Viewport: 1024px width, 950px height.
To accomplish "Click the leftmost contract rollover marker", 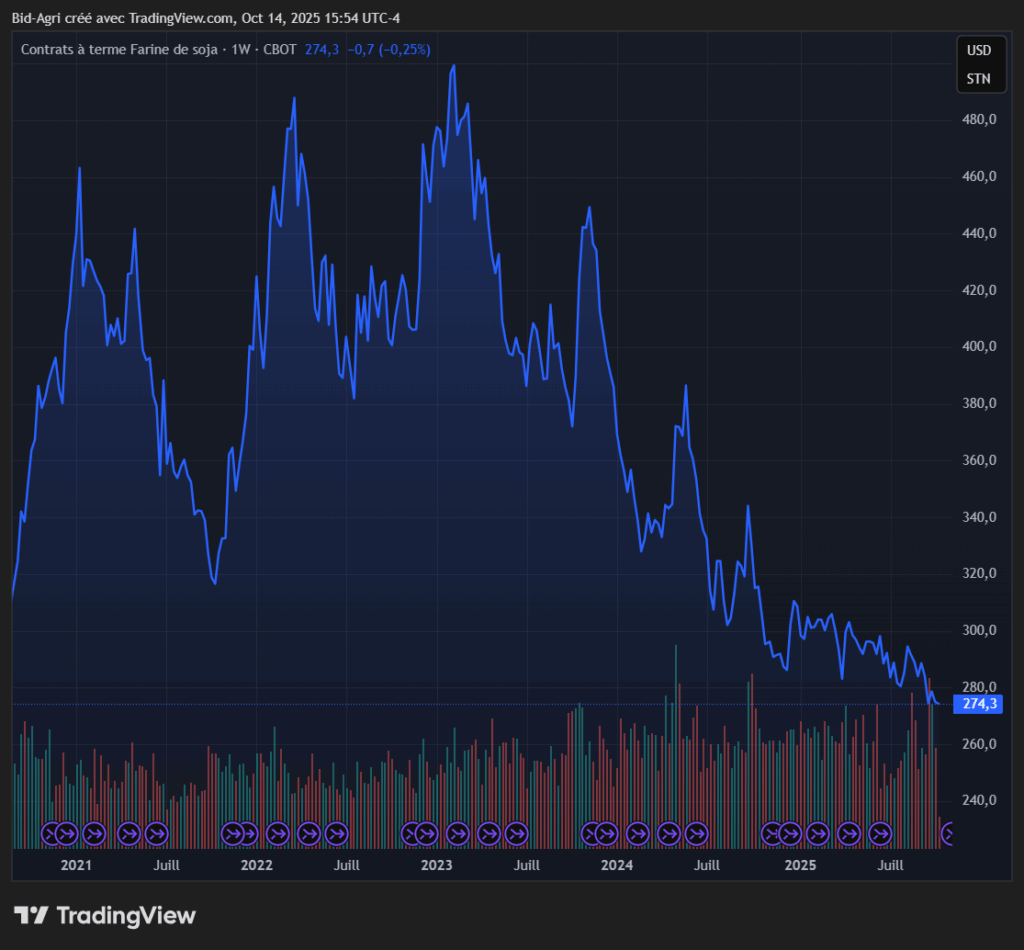I will tap(52, 832).
